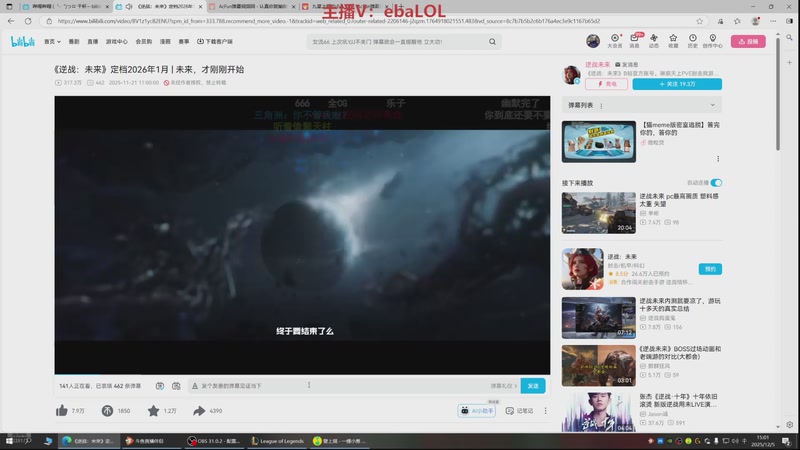800x450 pixels.
Task: Open Windows Start menu
Action: [9, 441]
